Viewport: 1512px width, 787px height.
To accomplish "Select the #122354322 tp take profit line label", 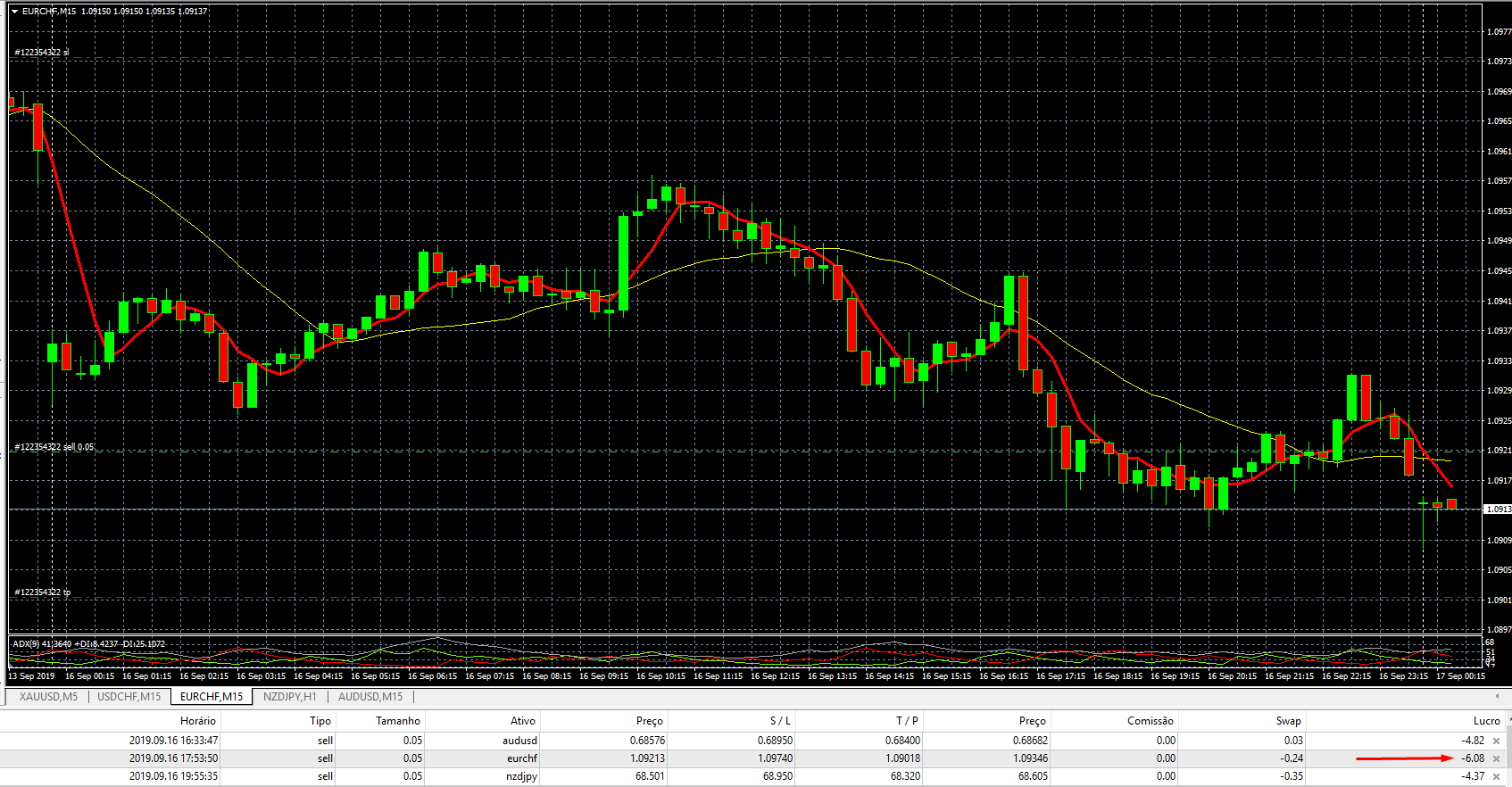I will [42, 592].
